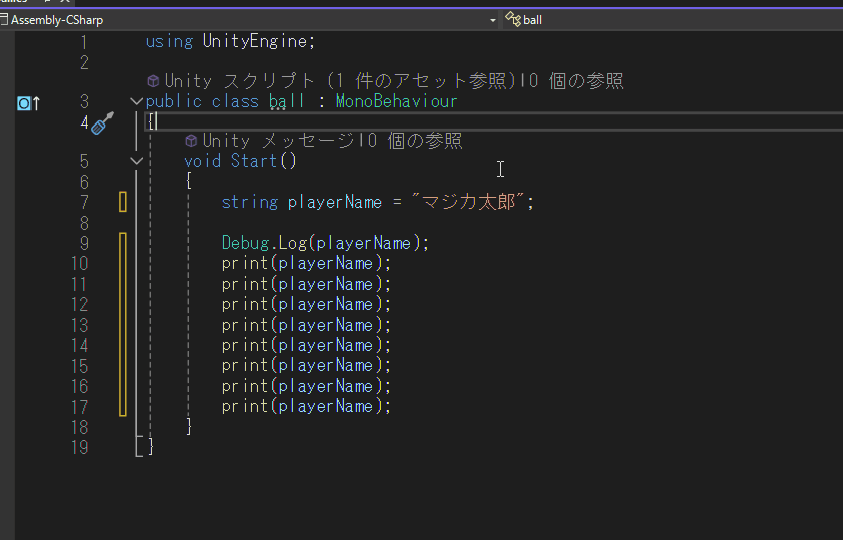Click the yellow change bar beside lines 9-17
The image size is (843, 540).
pyautogui.click(x=123, y=324)
